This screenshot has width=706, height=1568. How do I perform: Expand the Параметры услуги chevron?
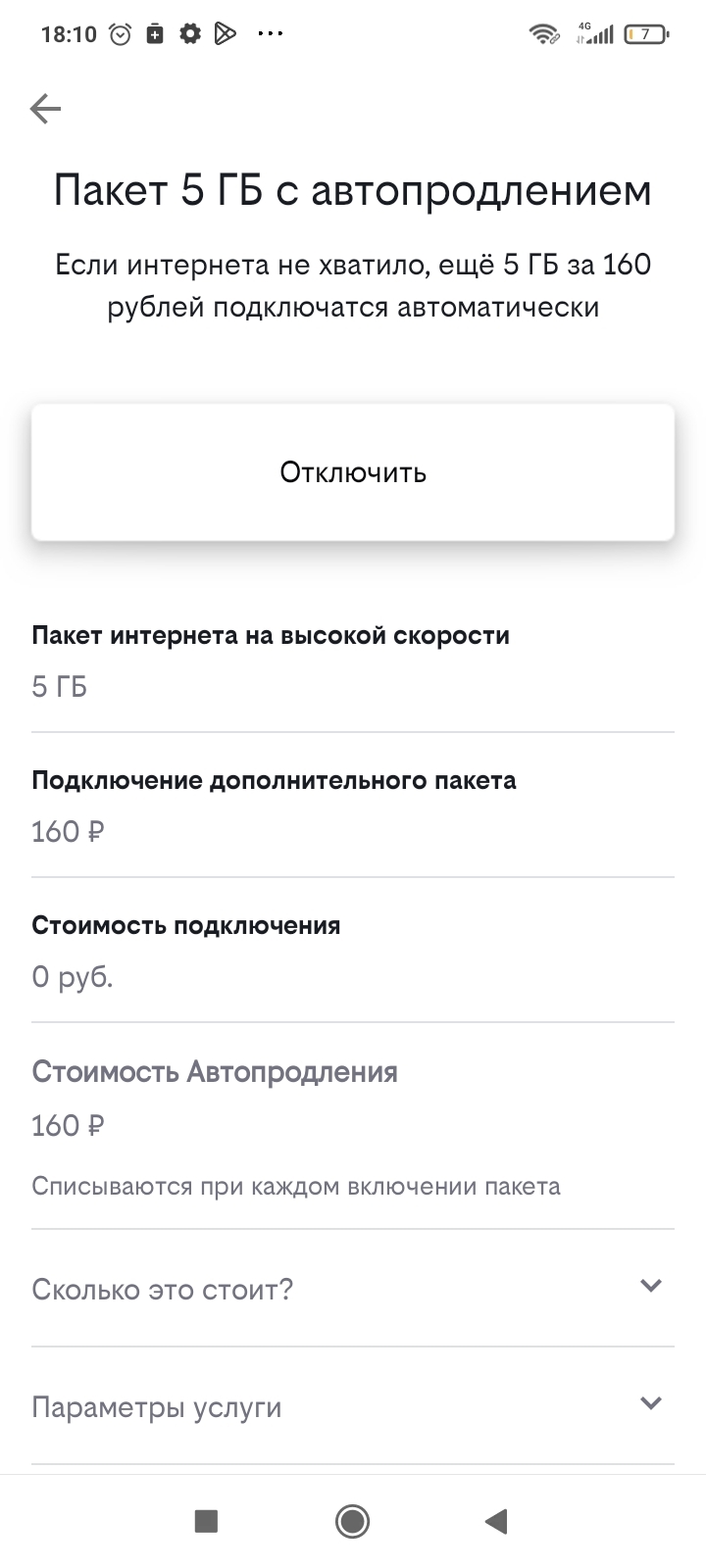(x=650, y=1403)
